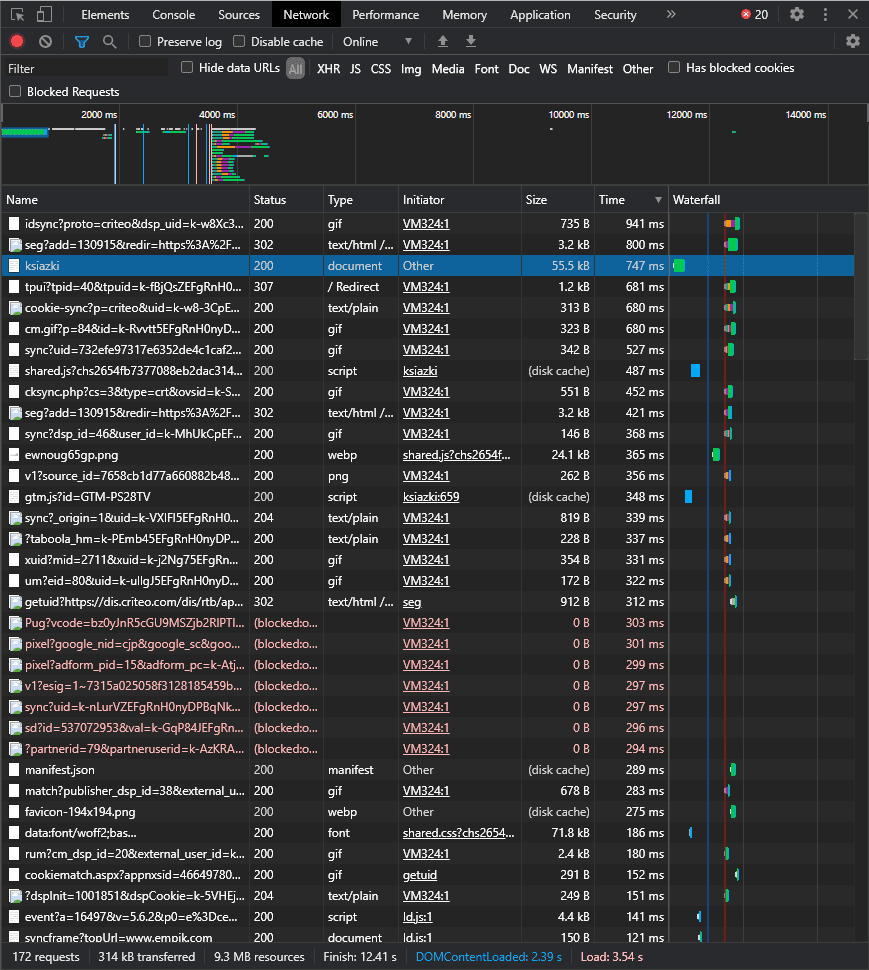Switch to the Console tab
Screen dimensions: 869x970
[x=174, y=14]
